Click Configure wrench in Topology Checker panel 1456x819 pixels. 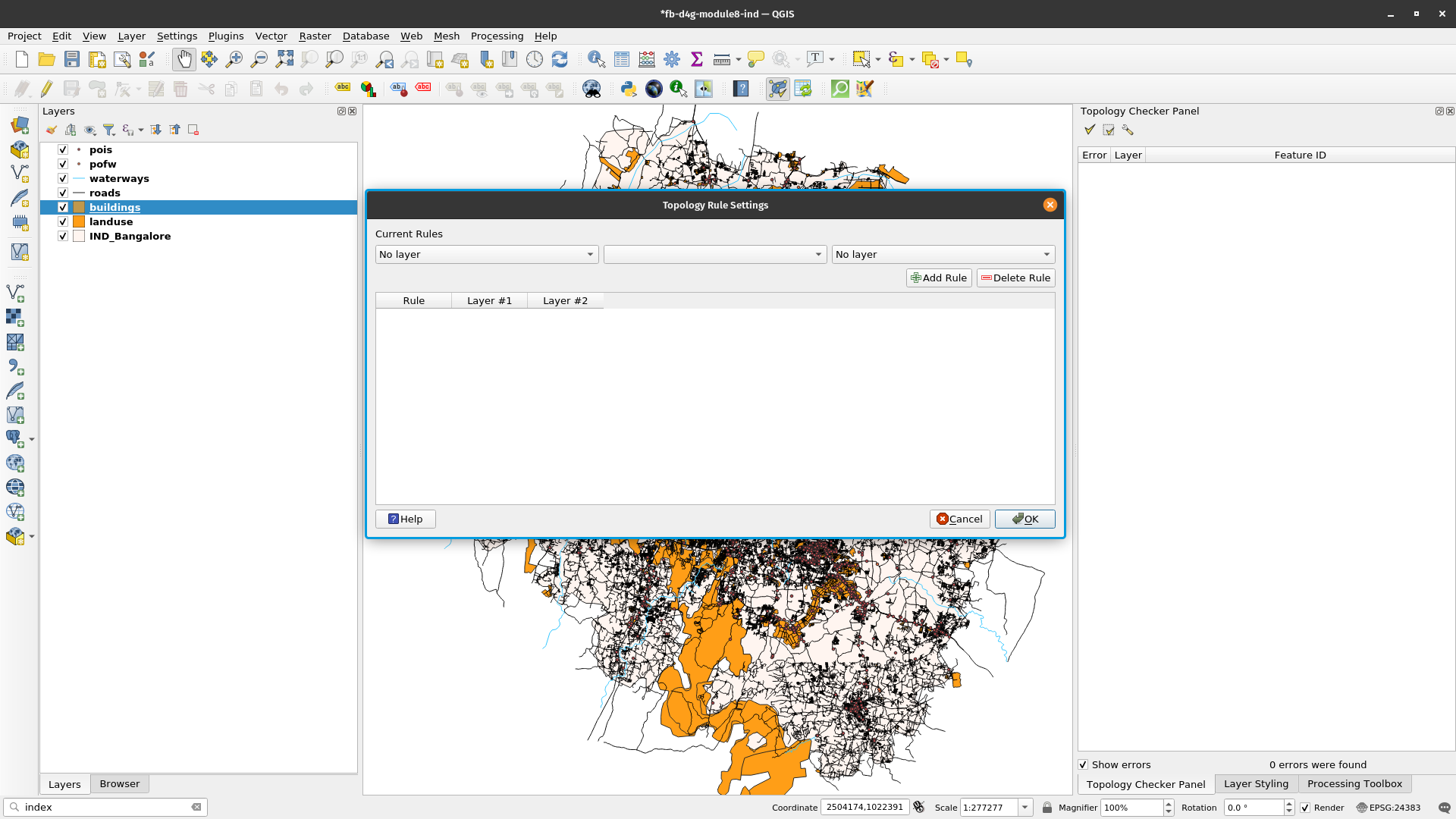1128,130
